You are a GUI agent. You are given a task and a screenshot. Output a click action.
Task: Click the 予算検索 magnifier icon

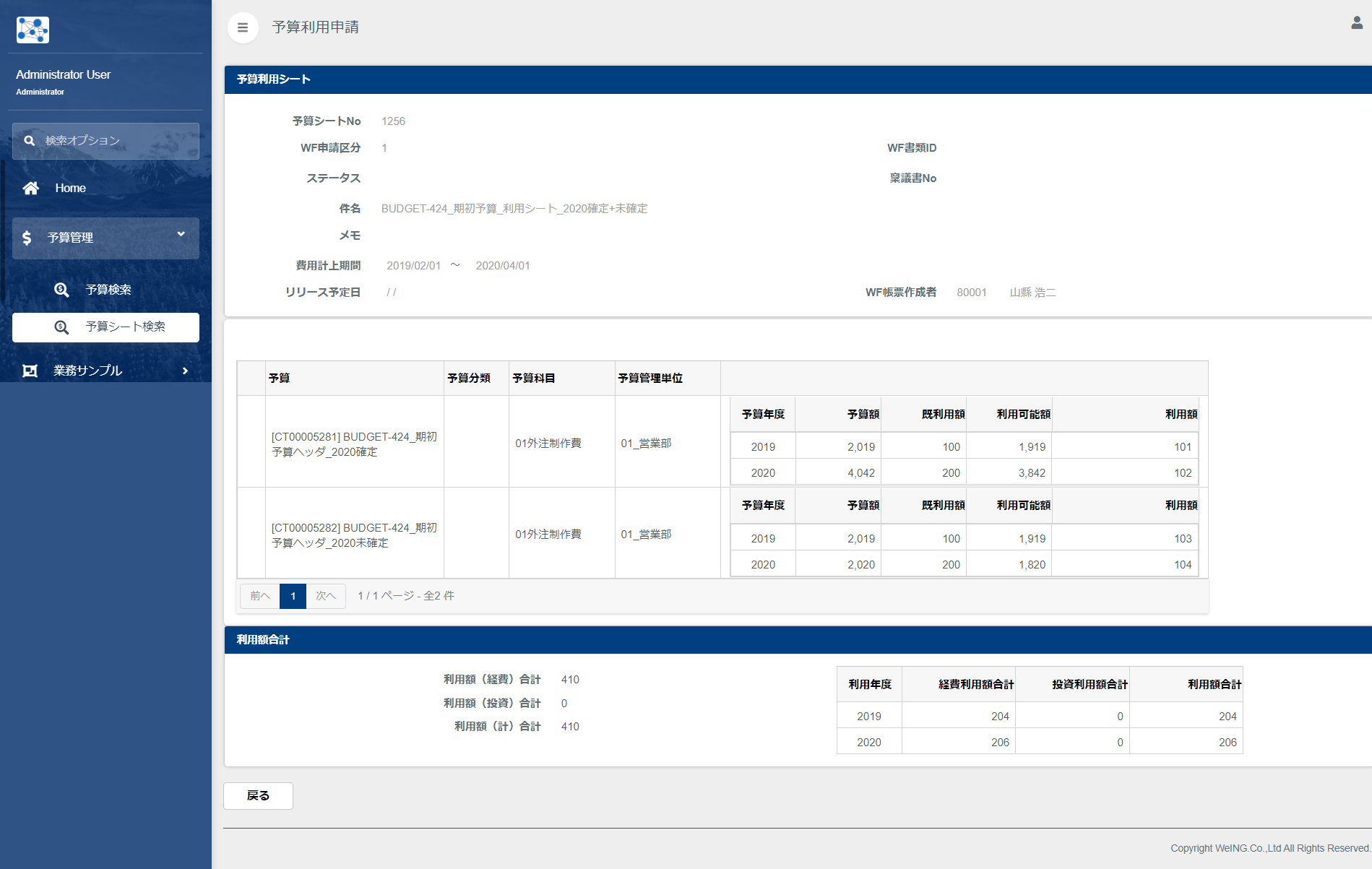pos(61,290)
